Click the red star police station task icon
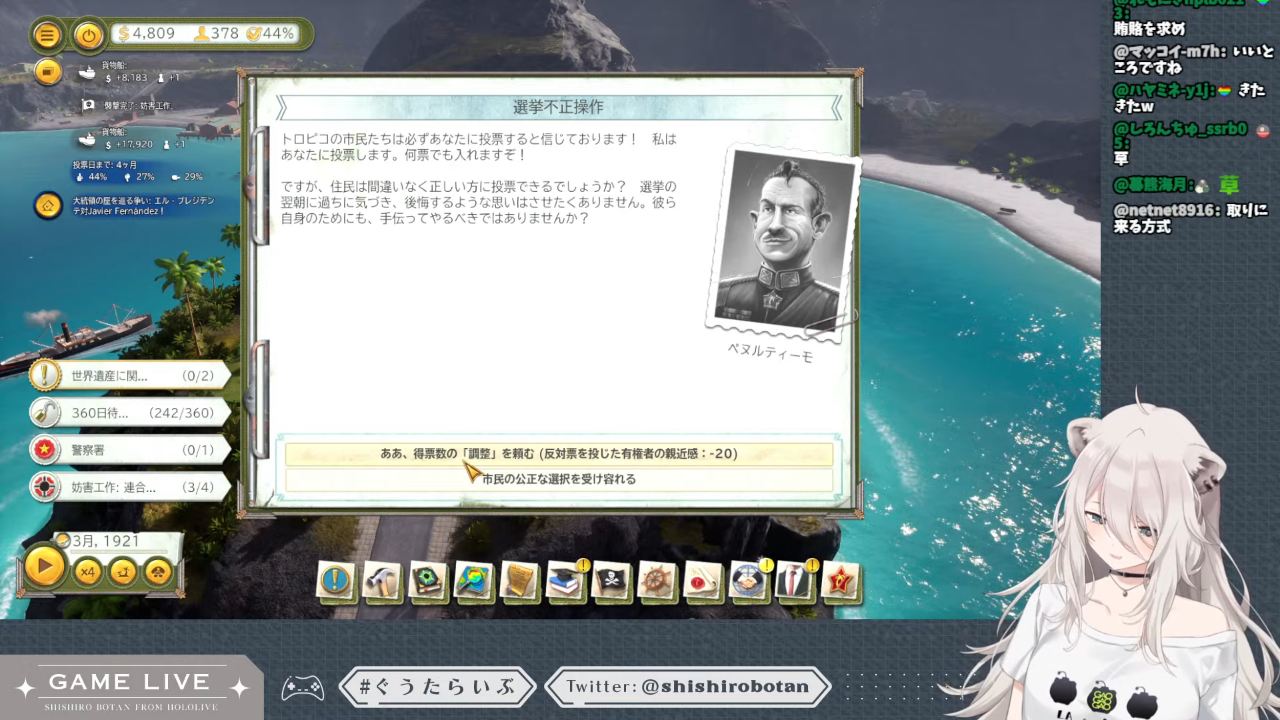The image size is (1280, 720). pyautogui.click(x=45, y=450)
